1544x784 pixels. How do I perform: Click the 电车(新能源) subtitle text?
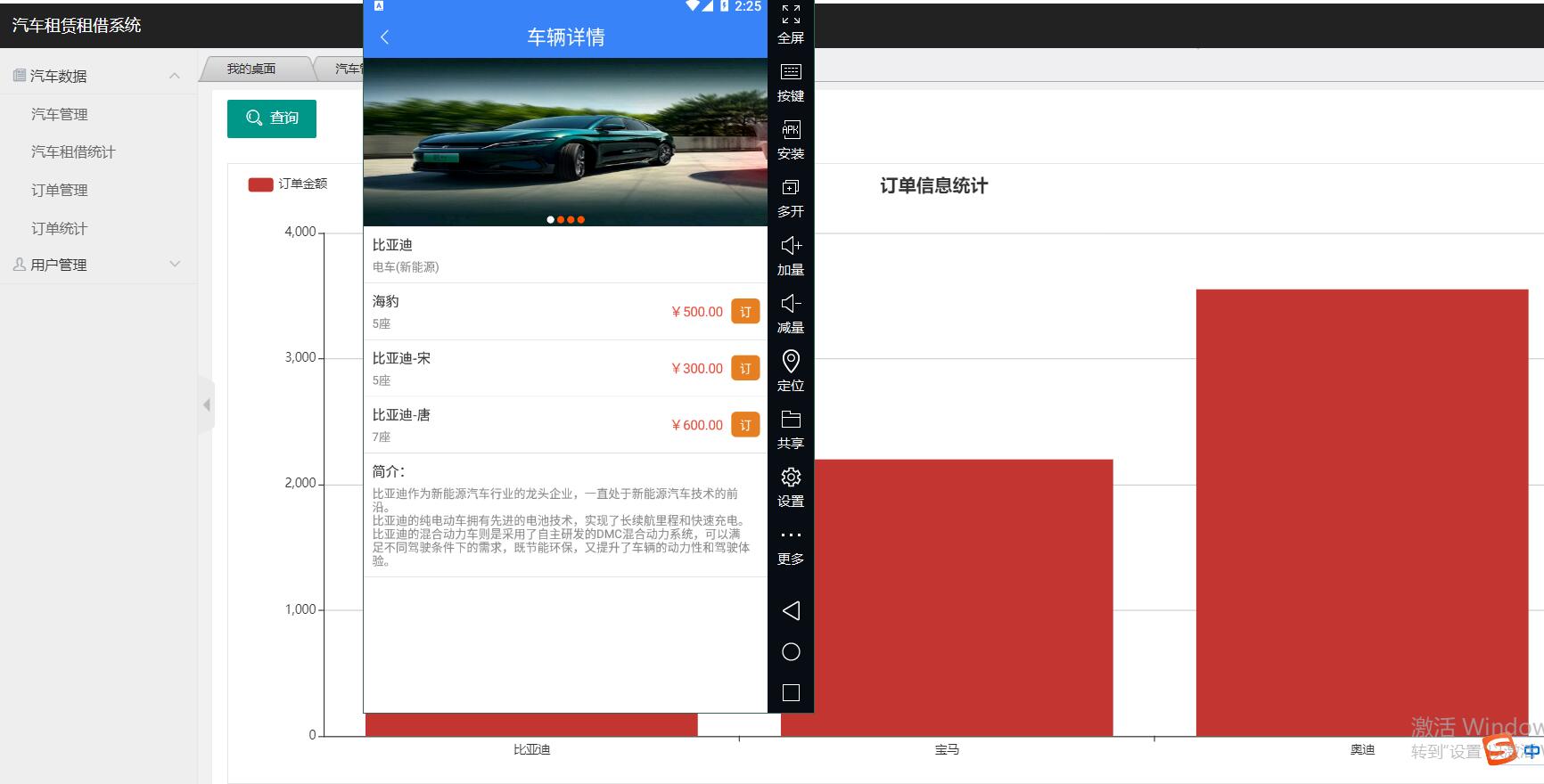click(406, 267)
